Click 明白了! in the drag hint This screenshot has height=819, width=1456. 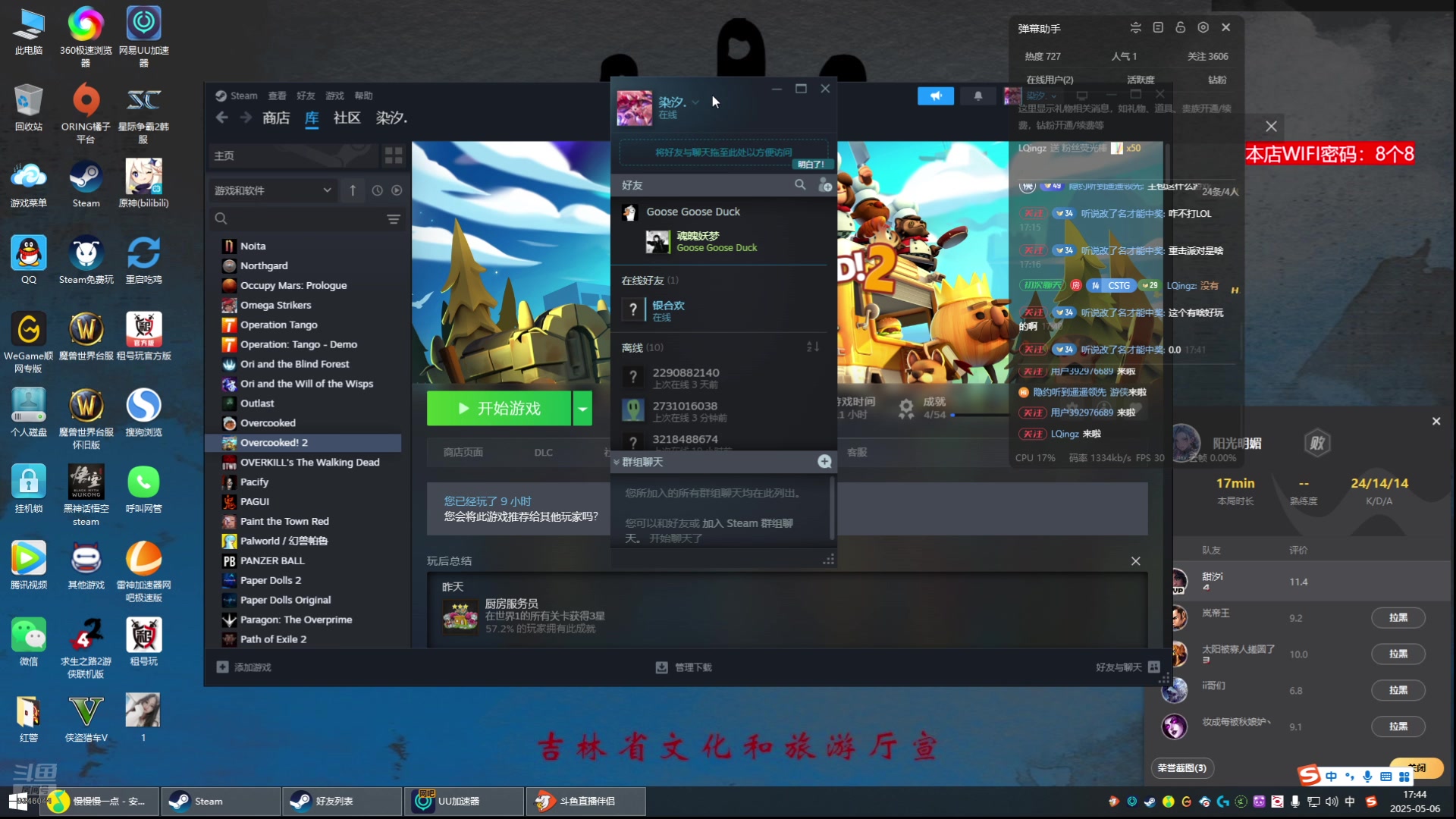pos(811,165)
